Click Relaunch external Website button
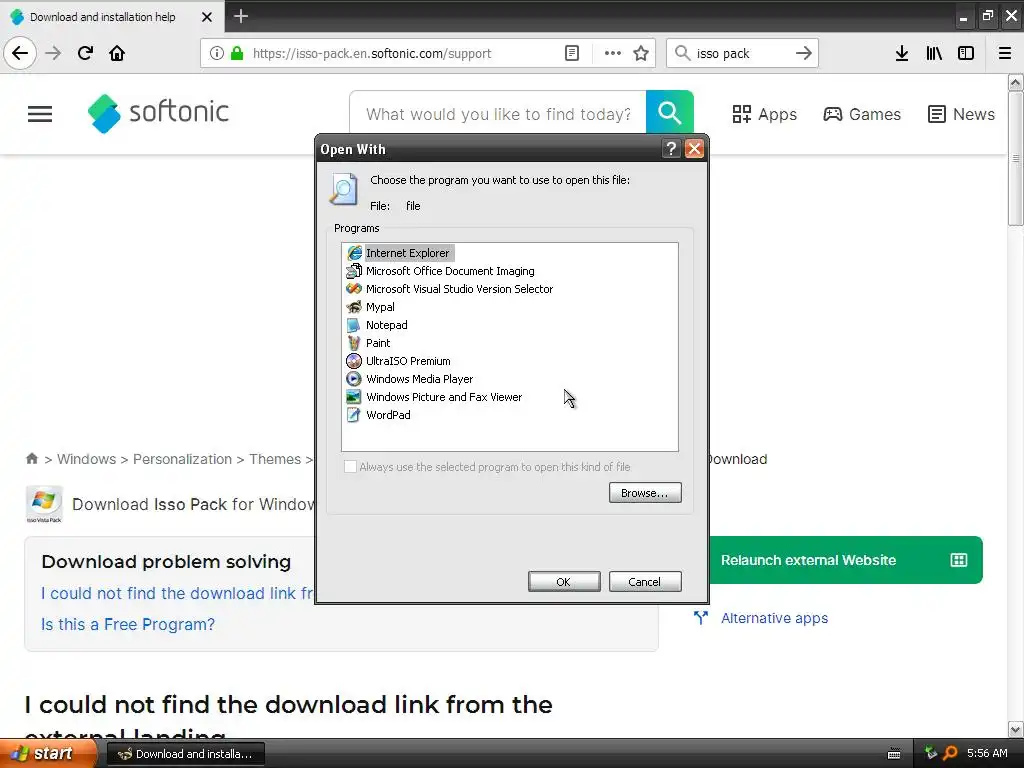 [846, 560]
